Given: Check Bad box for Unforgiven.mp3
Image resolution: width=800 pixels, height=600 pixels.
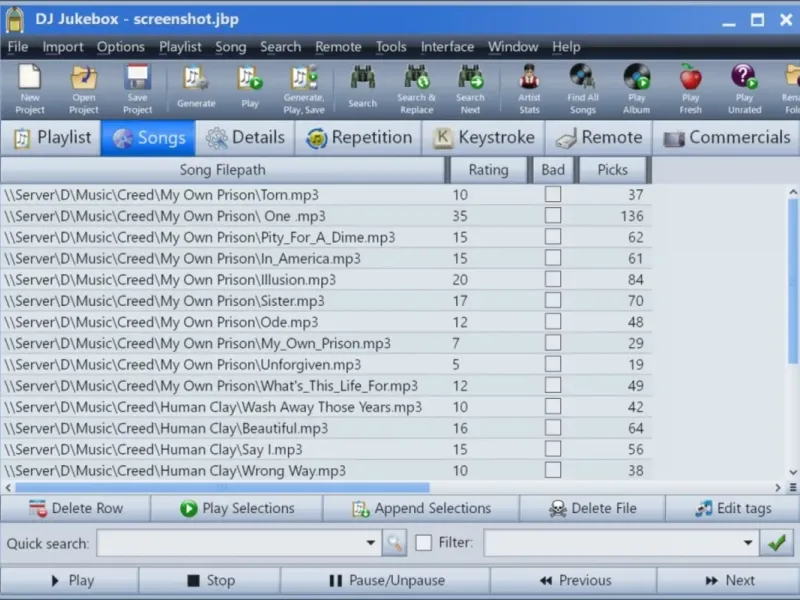Looking at the screenshot, I should pos(553,364).
